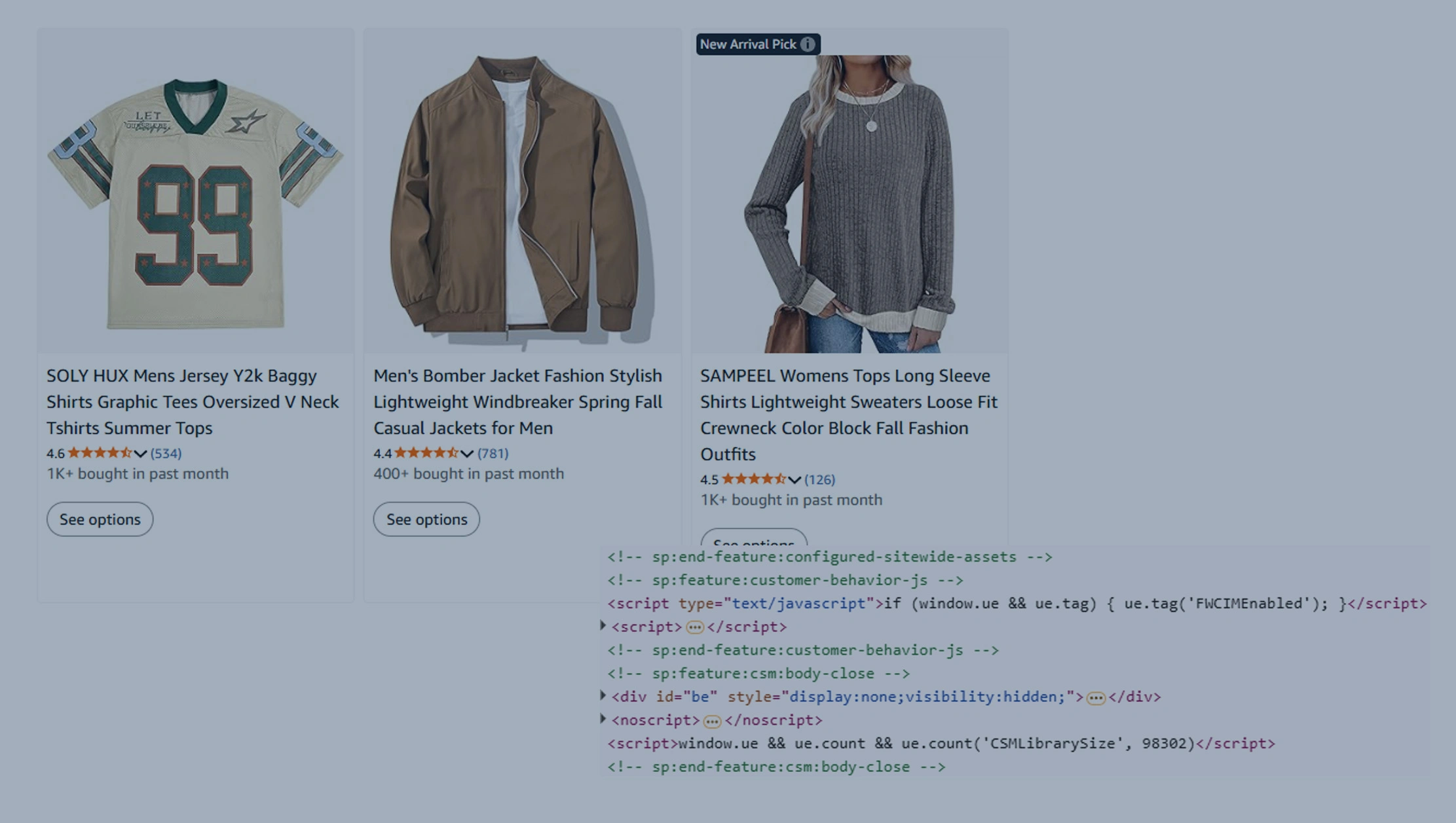Viewport: 1456px width, 823px height.
Task: Click the New Arrival Pick info icon
Action: click(808, 45)
